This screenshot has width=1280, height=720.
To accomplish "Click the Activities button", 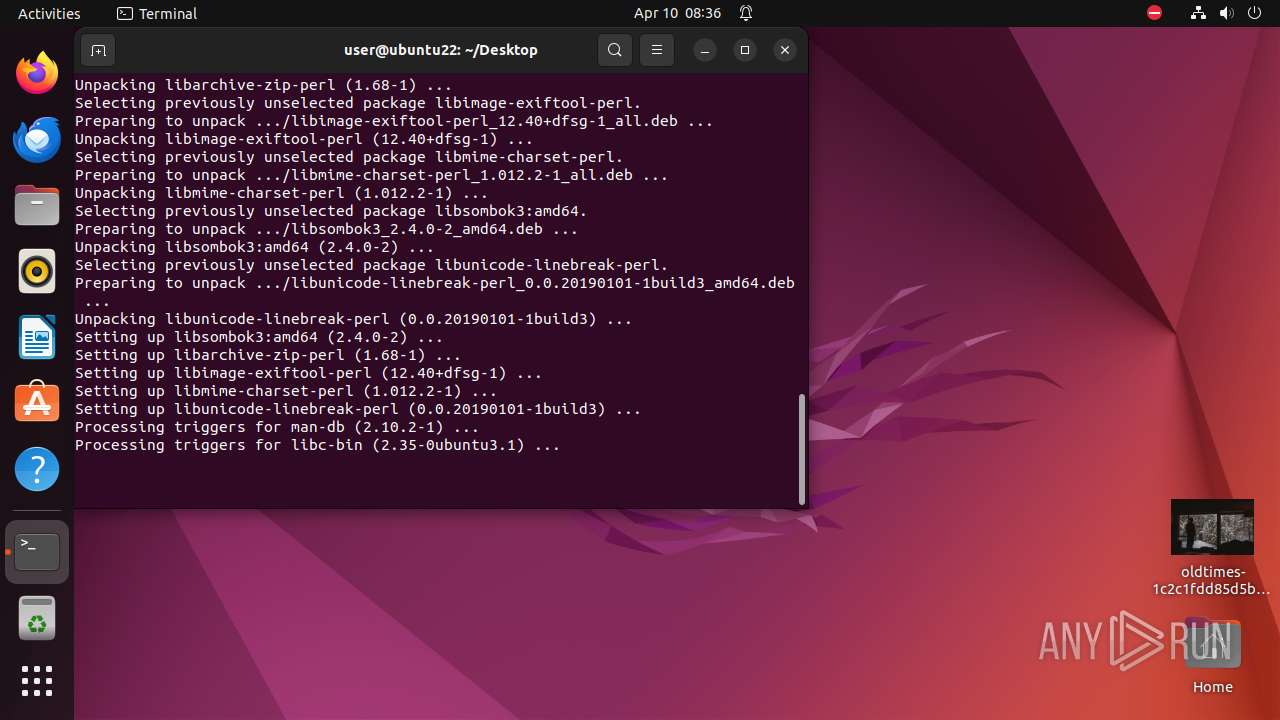I will 49,13.
